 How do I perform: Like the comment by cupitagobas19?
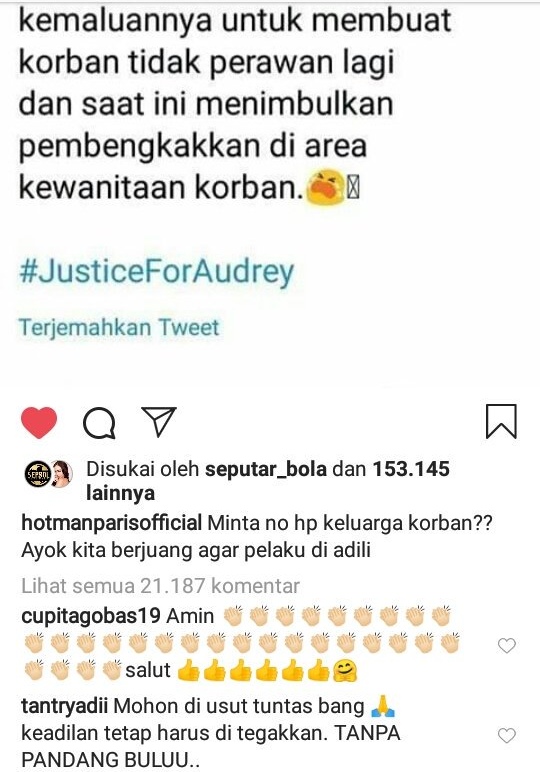coord(507,645)
